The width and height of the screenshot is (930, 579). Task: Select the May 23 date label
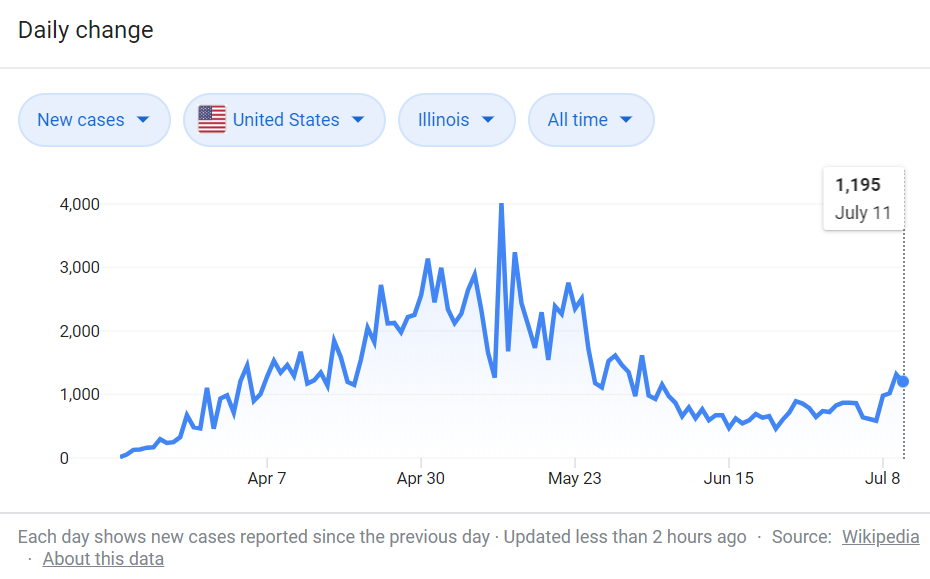pos(575,479)
